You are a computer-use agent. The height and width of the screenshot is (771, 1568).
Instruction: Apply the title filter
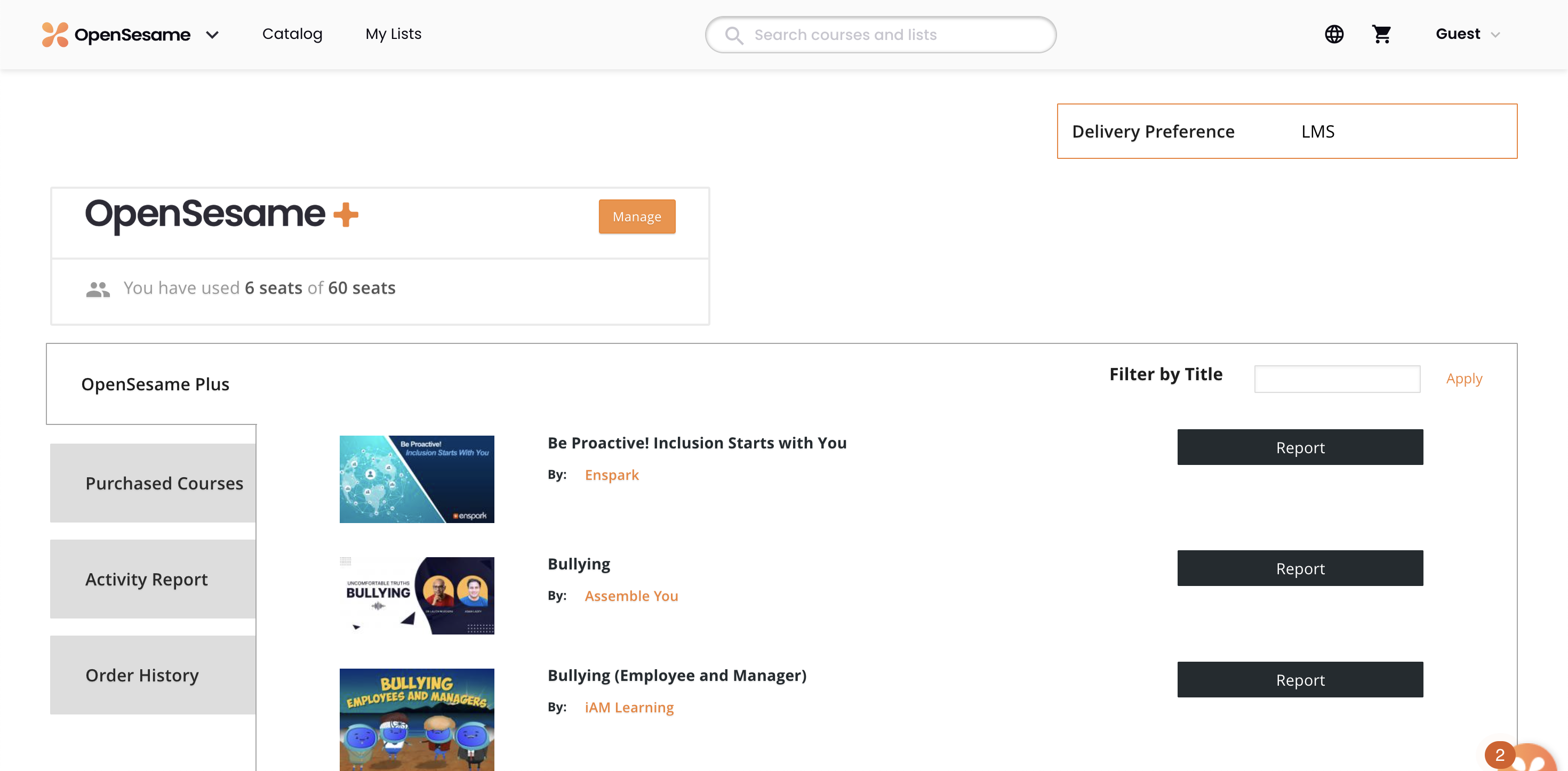(1464, 379)
